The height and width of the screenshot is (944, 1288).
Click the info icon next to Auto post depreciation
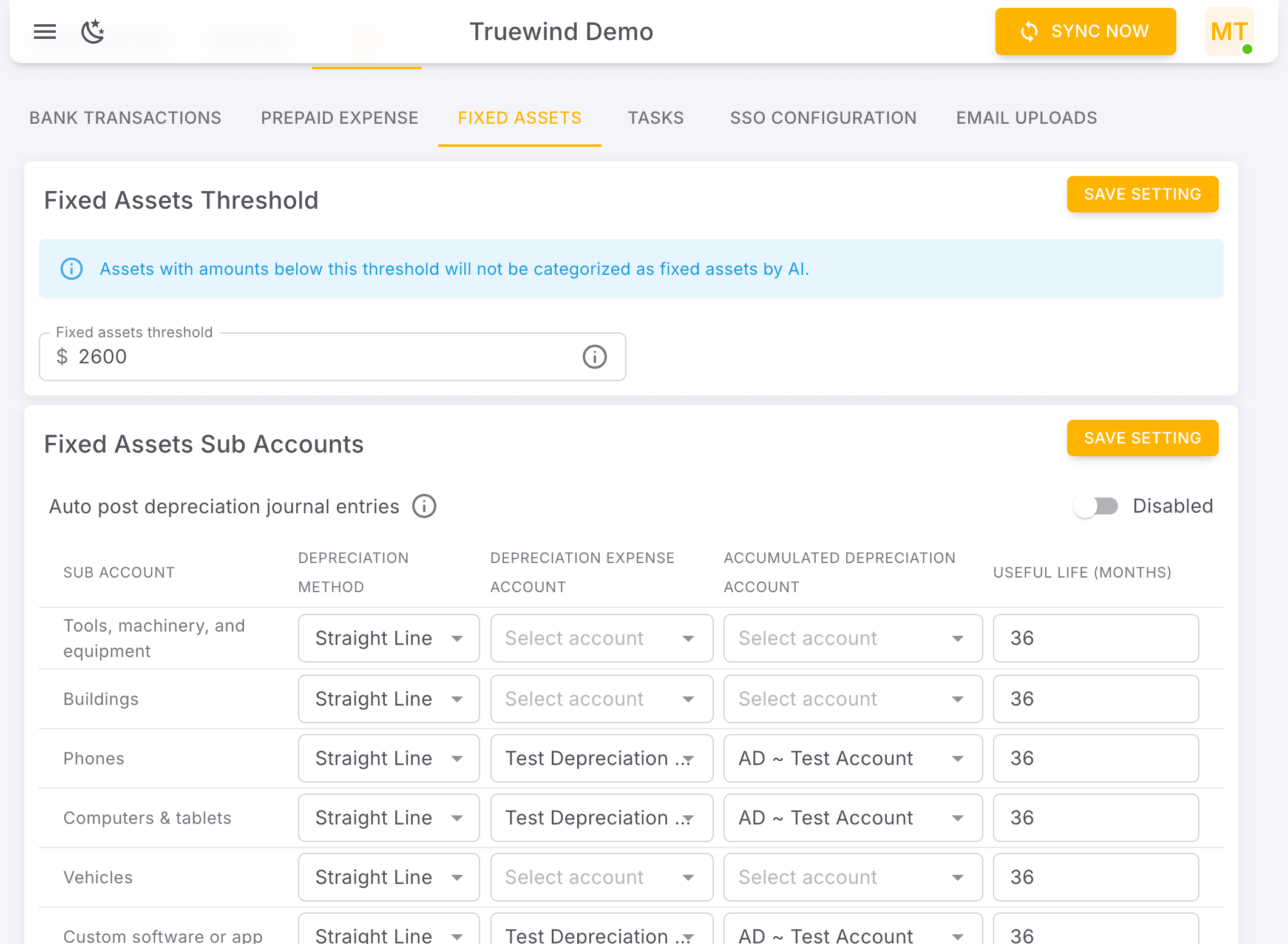(x=424, y=506)
